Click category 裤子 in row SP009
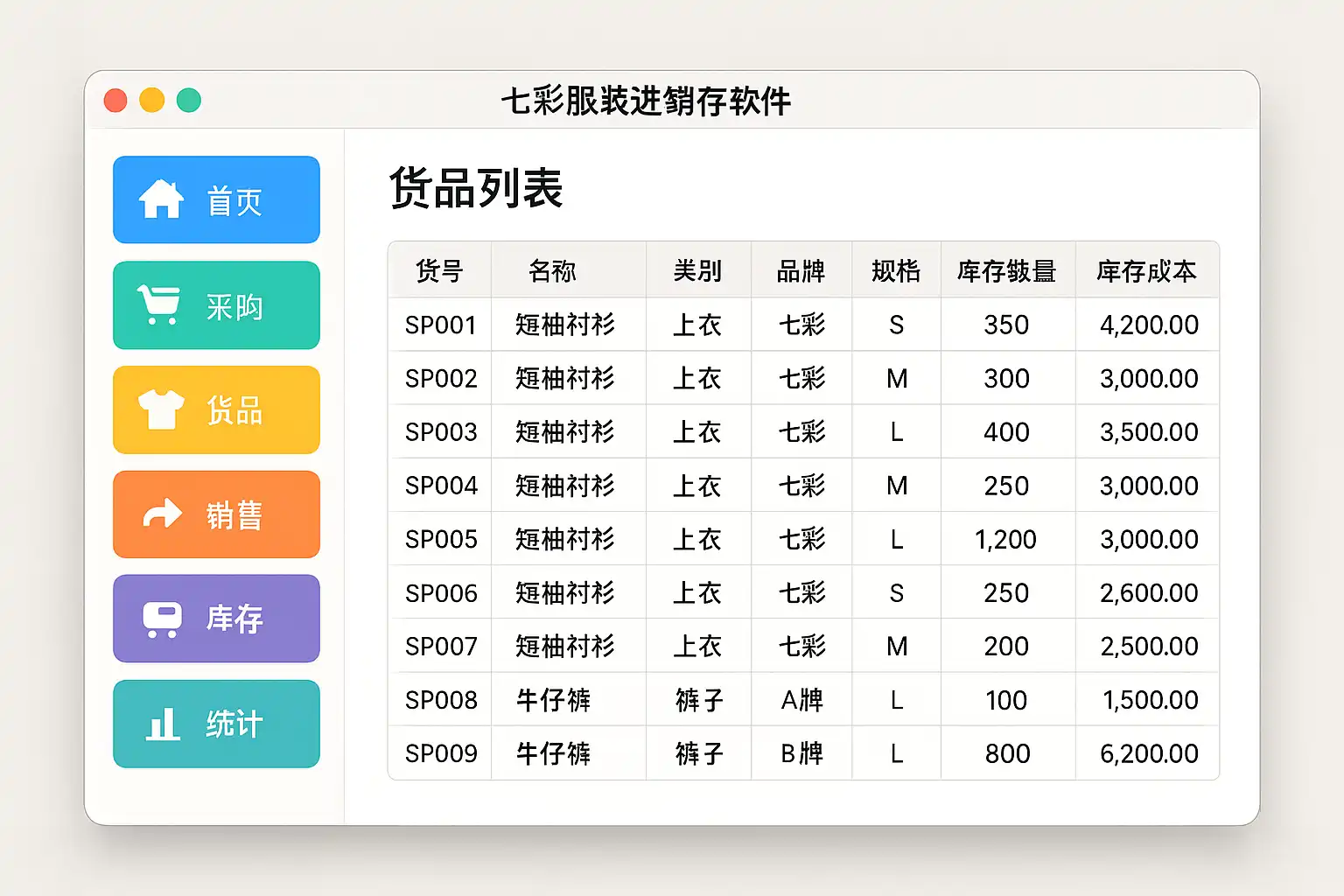 click(x=699, y=753)
